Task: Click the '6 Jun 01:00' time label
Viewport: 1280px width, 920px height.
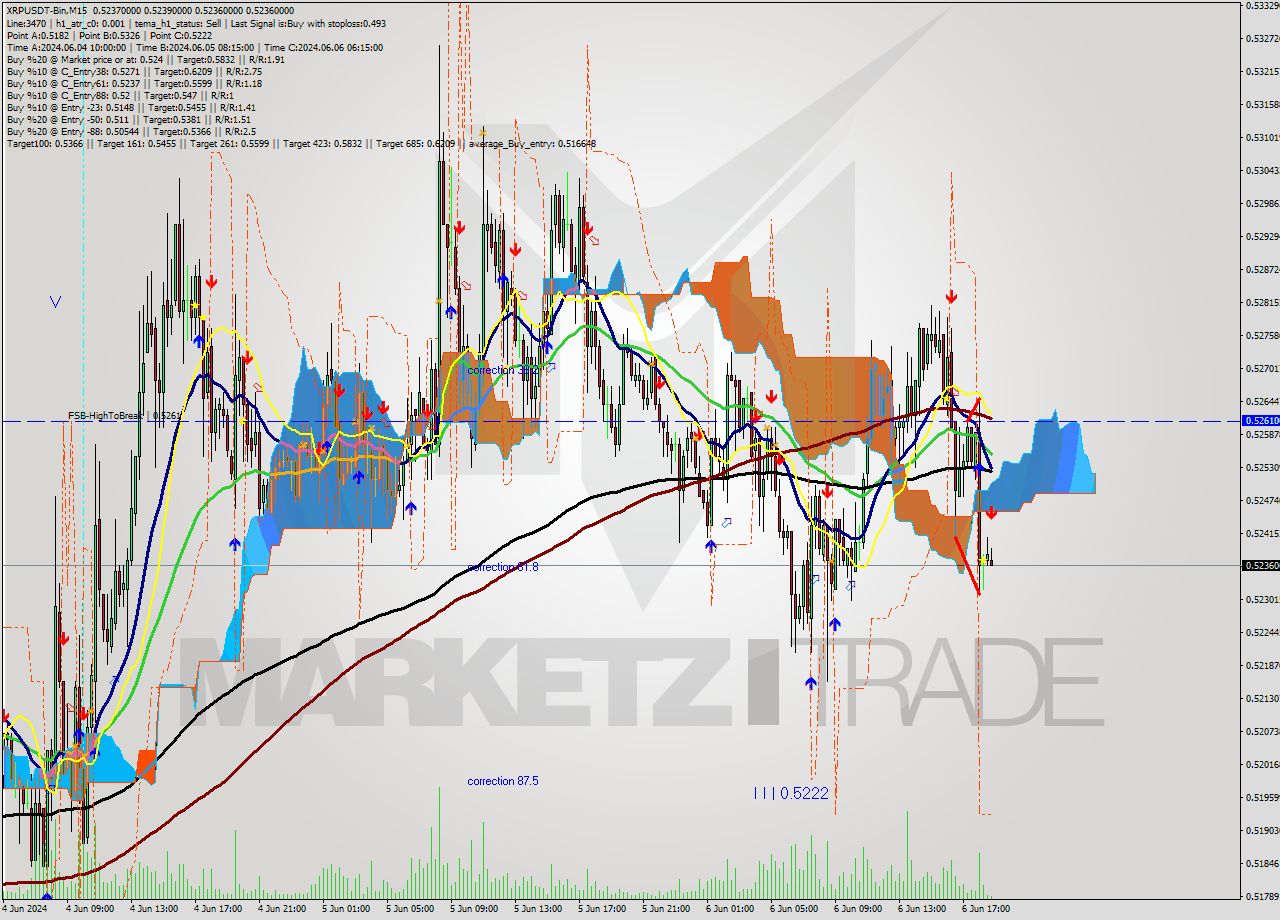Action: pyautogui.click(x=728, y=910)
